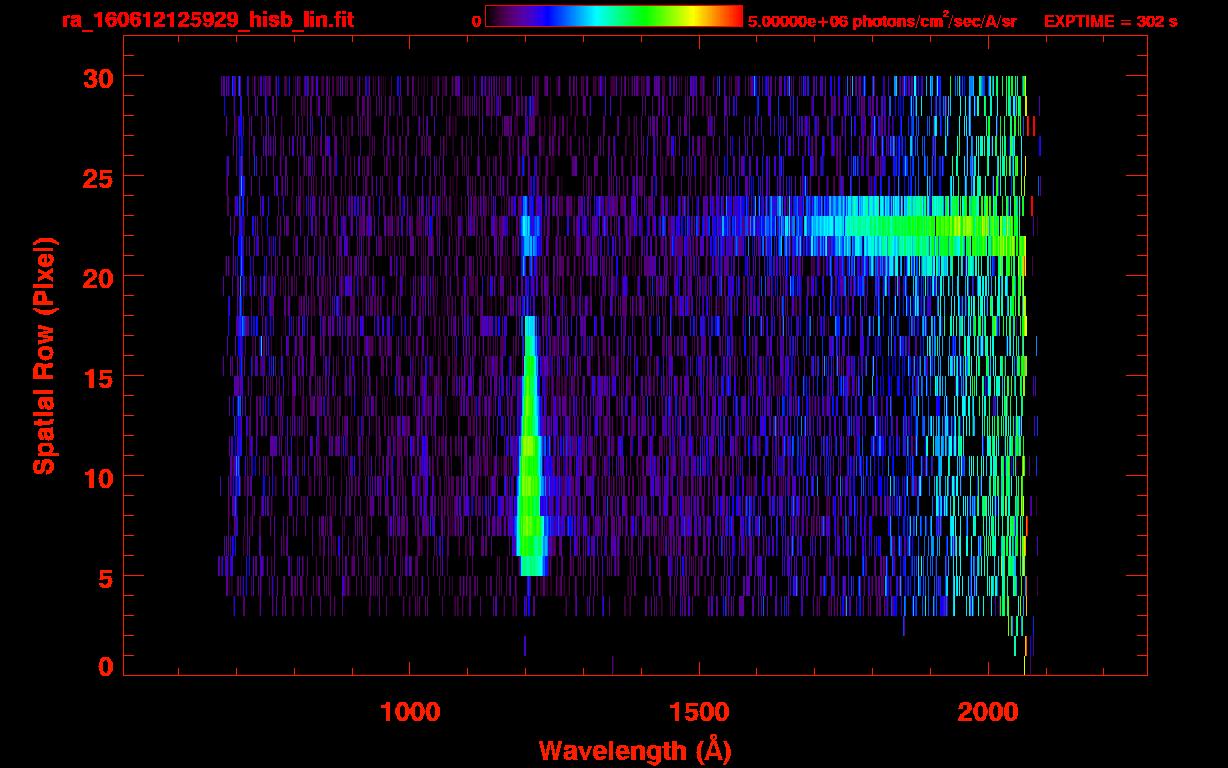Screen dimensions: 1228x768
Task: Pick the orange-red end of the colorbar
Action: click(x=728, y=16)
